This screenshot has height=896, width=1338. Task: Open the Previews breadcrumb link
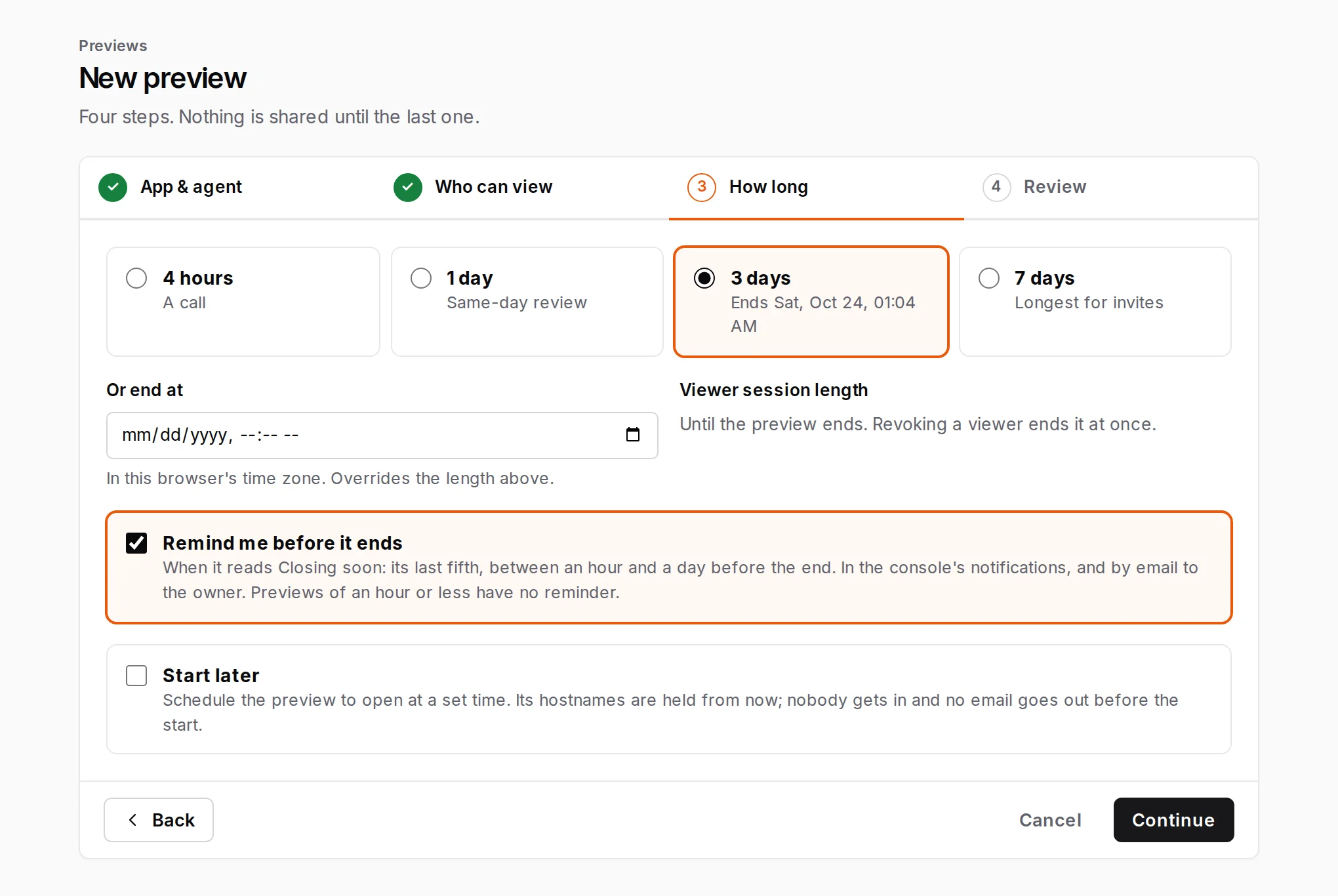113,46
